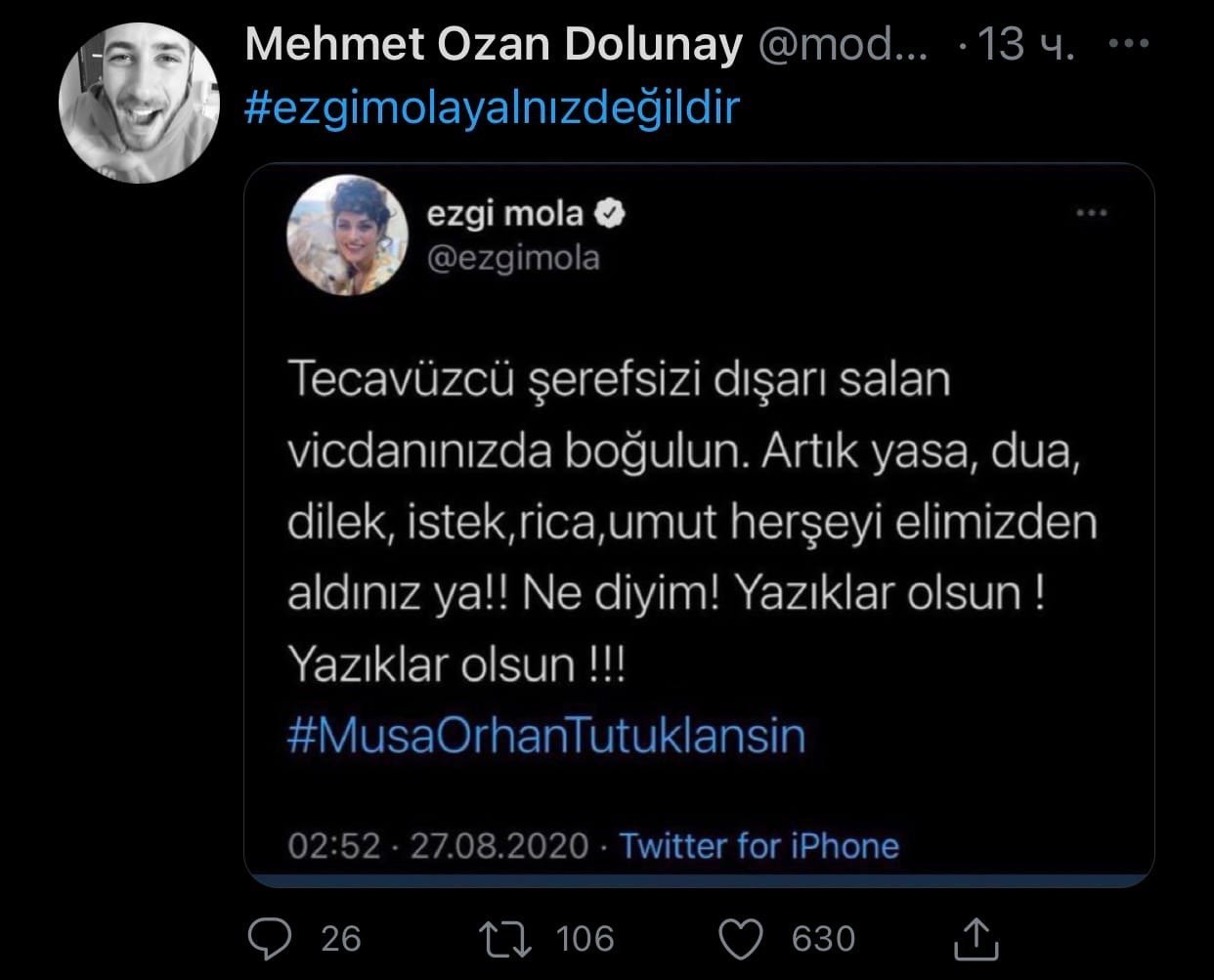Click the #ezgimolayalnızdeğildir hashtag
The image size is (1214, 980).
[x=491, y=108]
